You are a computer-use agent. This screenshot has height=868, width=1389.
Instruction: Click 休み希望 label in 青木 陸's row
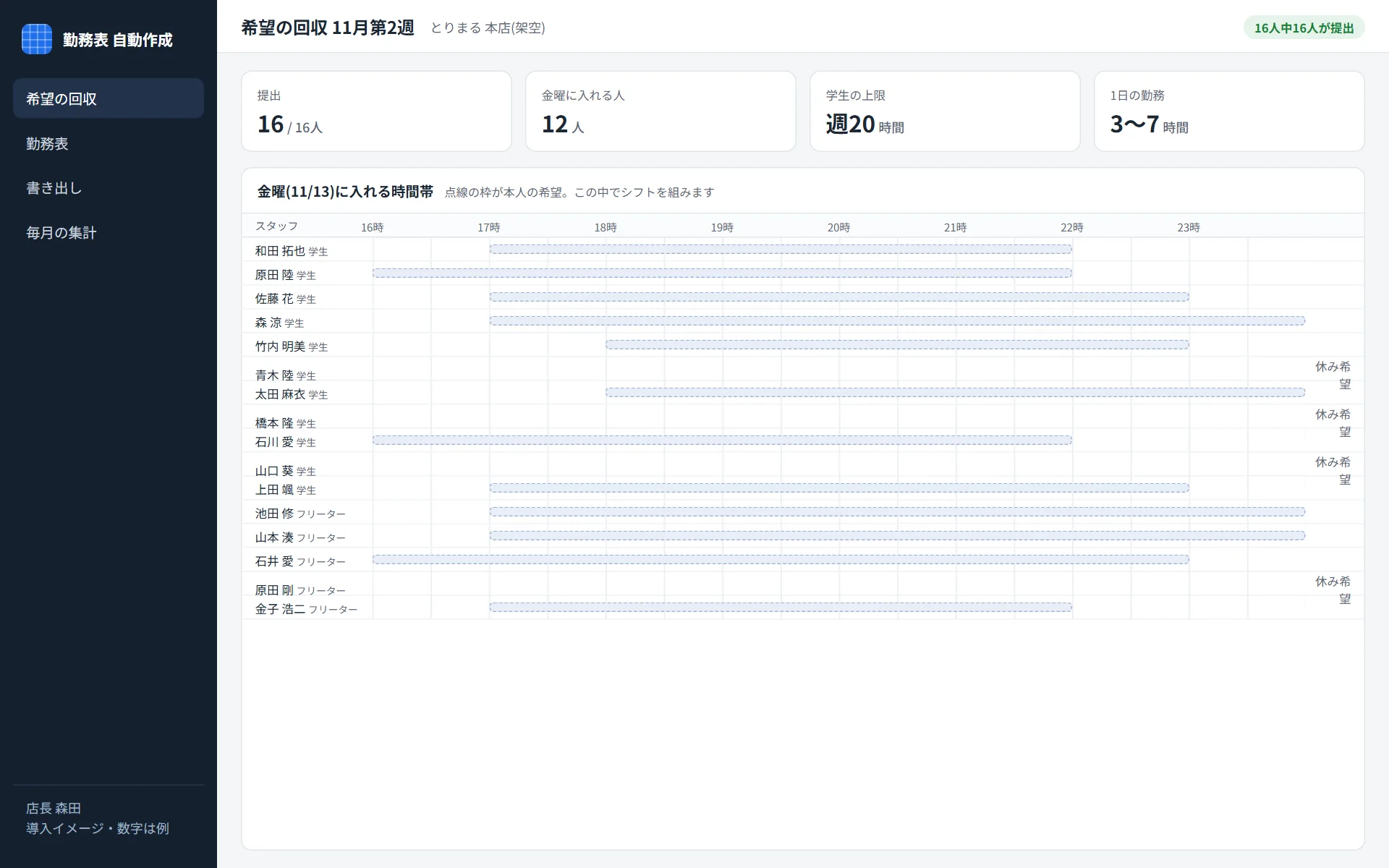[x=1333, y=375]
